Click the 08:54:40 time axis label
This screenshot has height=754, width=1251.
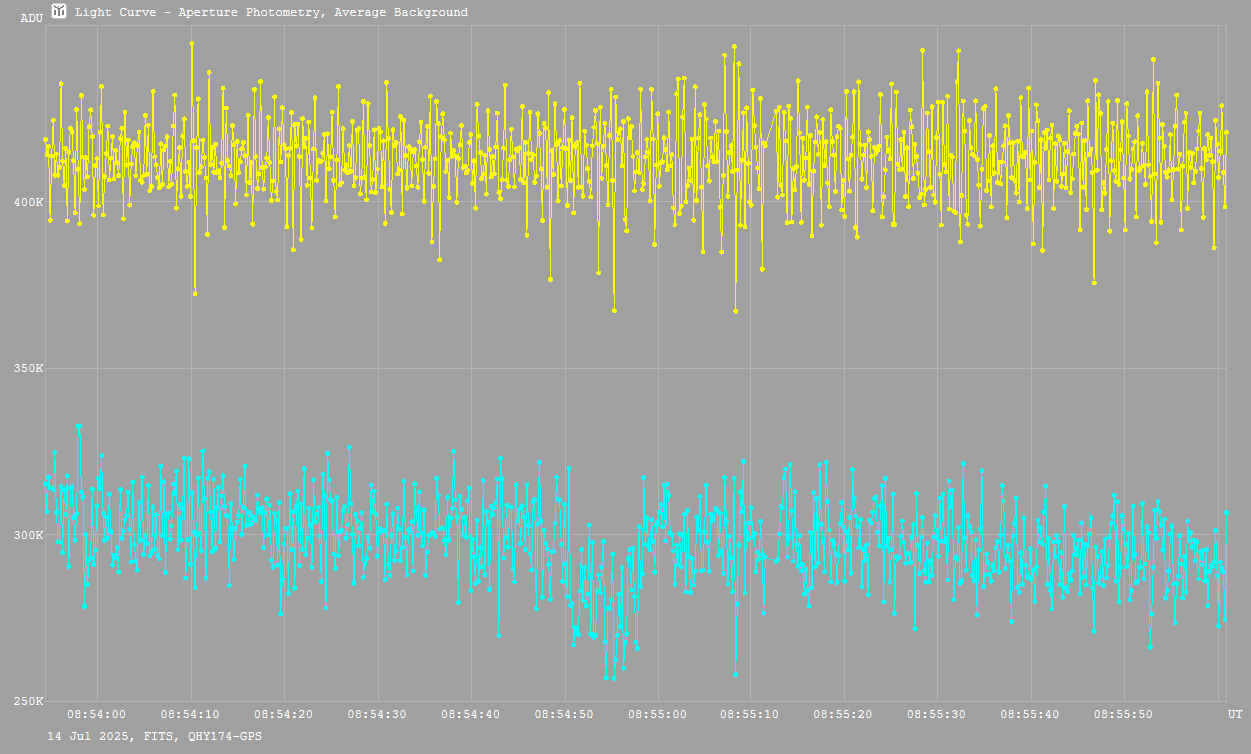tap(470, 714)
